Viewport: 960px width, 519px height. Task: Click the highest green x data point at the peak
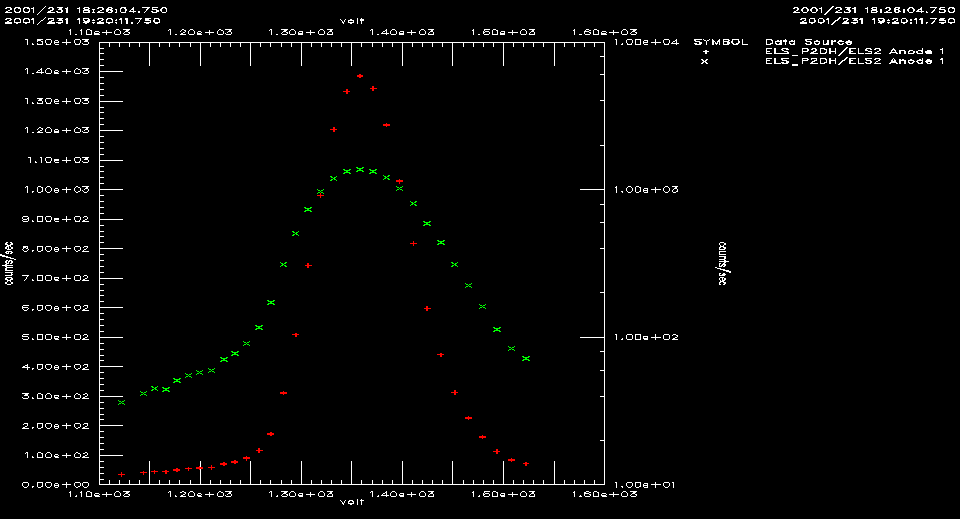[360, 170]
